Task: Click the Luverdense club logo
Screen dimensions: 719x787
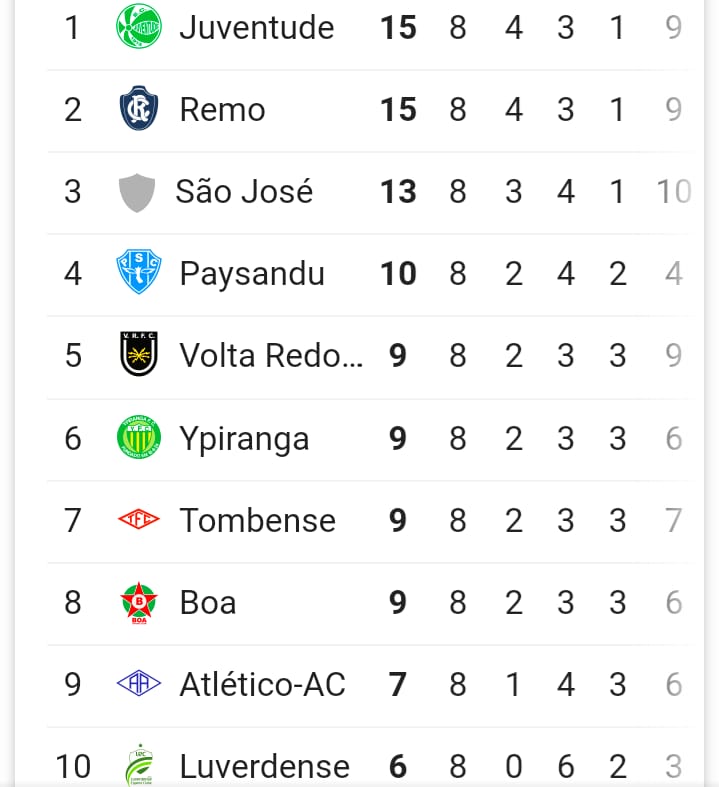Action: point(138,766)
